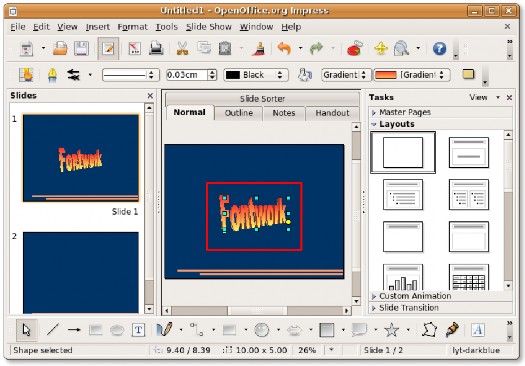
Task: Select the Line drawing tool
Action: pyautogui.click(x=53, y=330)
